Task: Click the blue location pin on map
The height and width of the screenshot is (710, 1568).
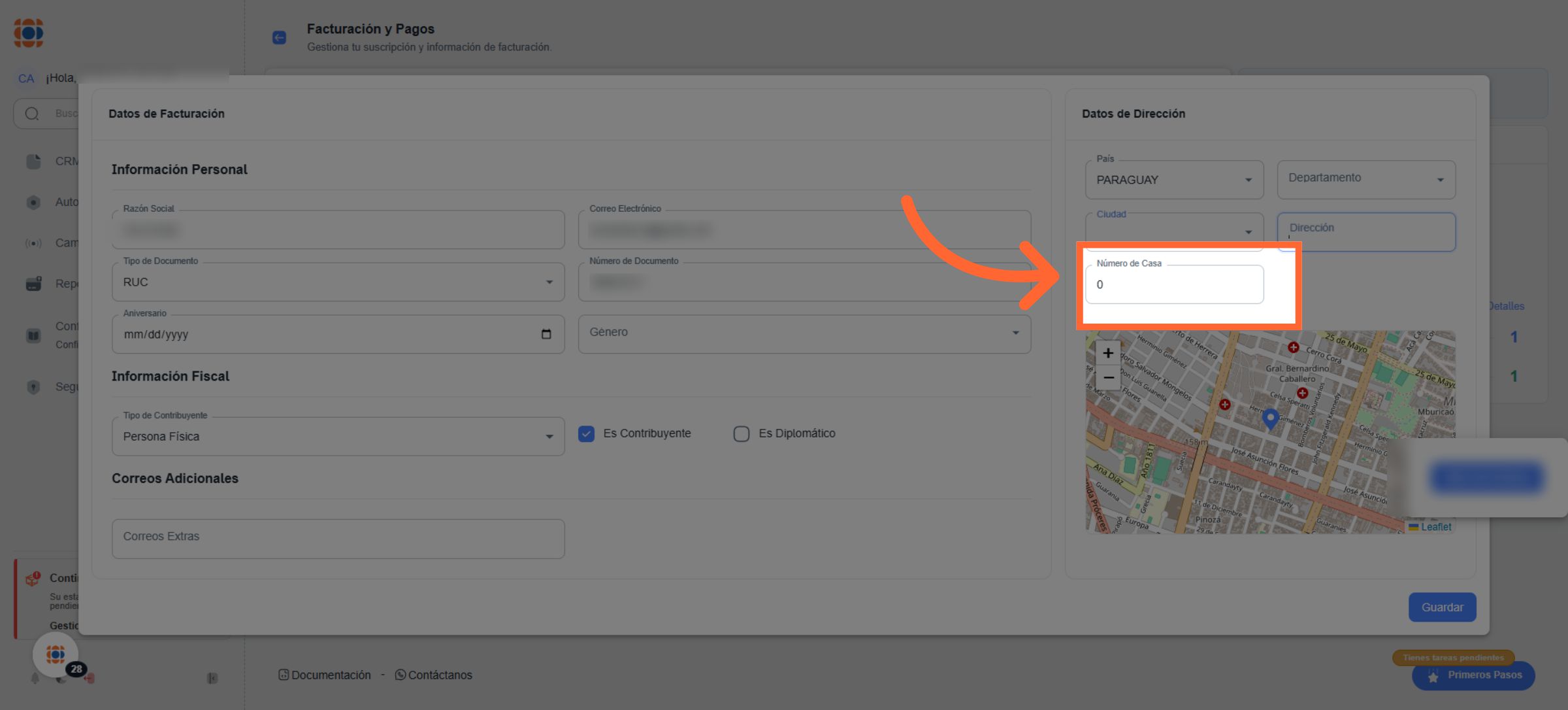Action: 1270,417
